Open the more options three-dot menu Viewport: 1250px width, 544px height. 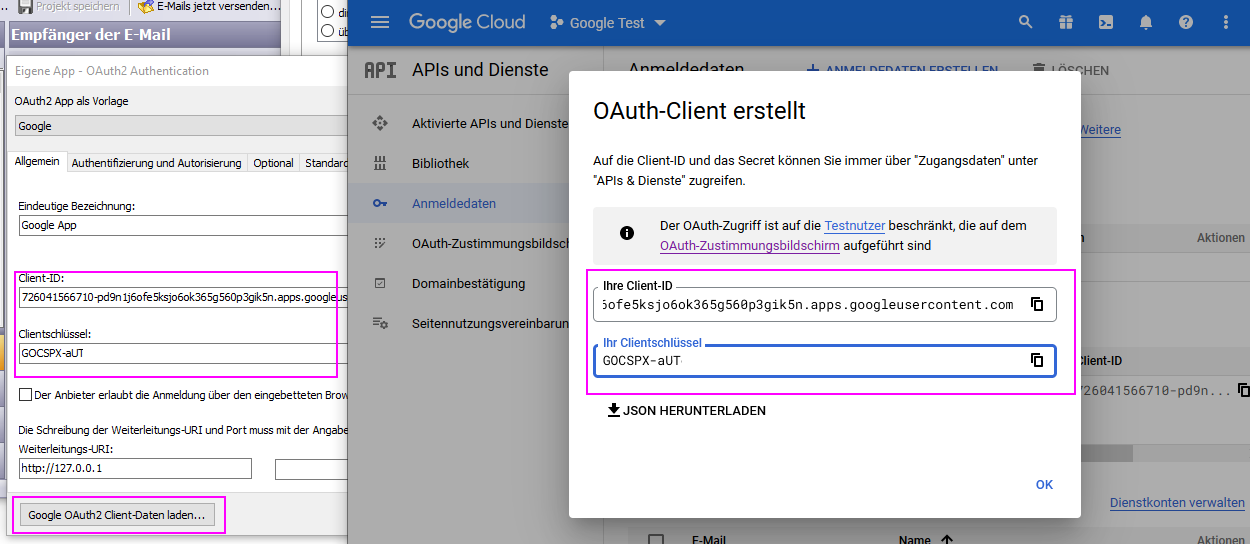(1226, 22)
